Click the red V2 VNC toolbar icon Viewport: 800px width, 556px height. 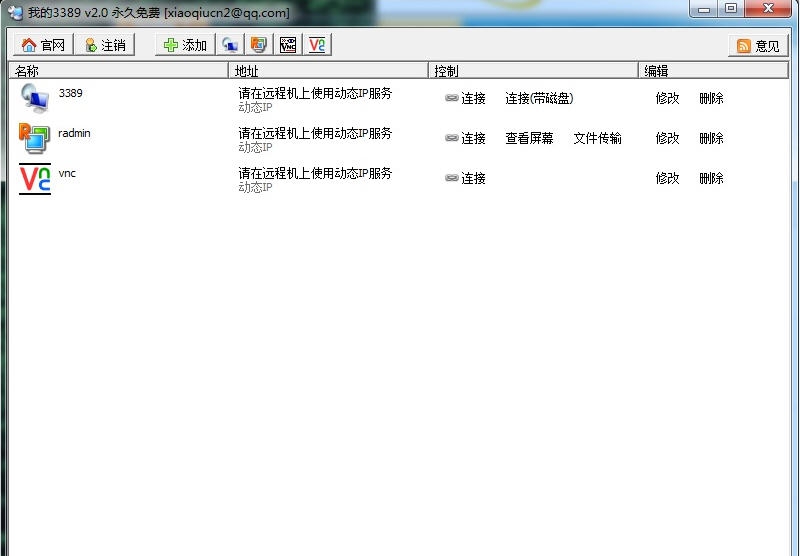coord(317,45)
